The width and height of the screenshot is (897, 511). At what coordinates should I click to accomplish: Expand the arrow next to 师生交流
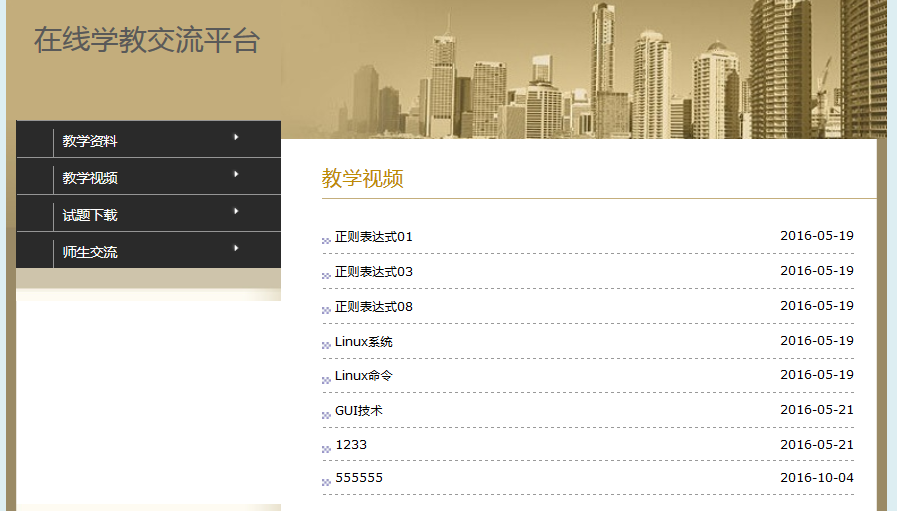point(236,248)
